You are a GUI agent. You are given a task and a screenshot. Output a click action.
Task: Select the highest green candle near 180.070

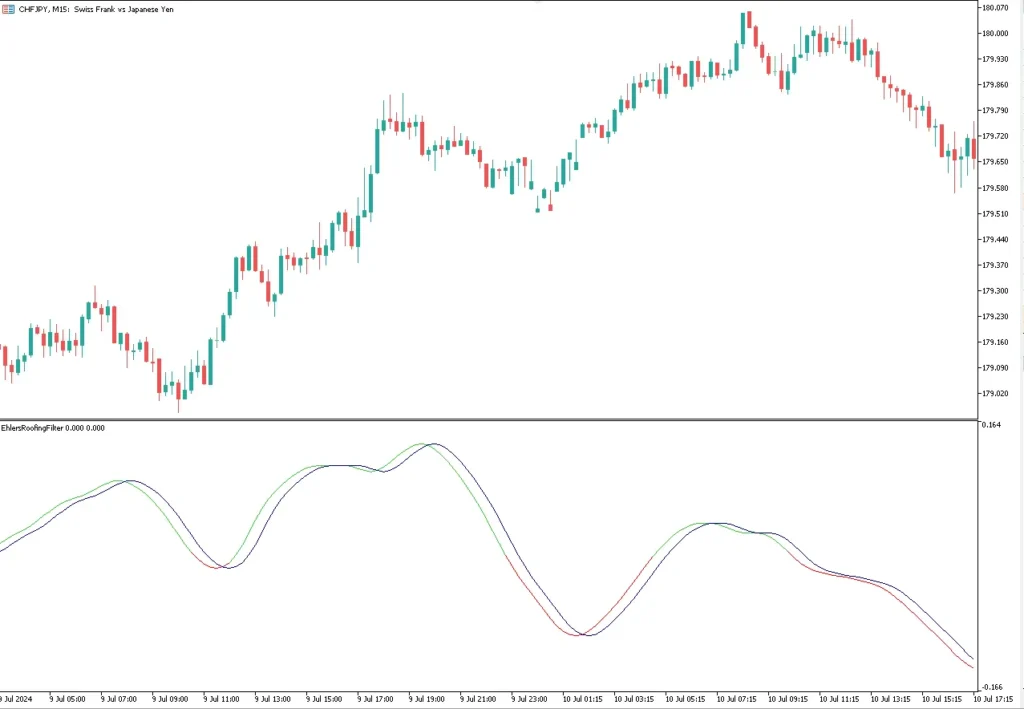[744, 27]
